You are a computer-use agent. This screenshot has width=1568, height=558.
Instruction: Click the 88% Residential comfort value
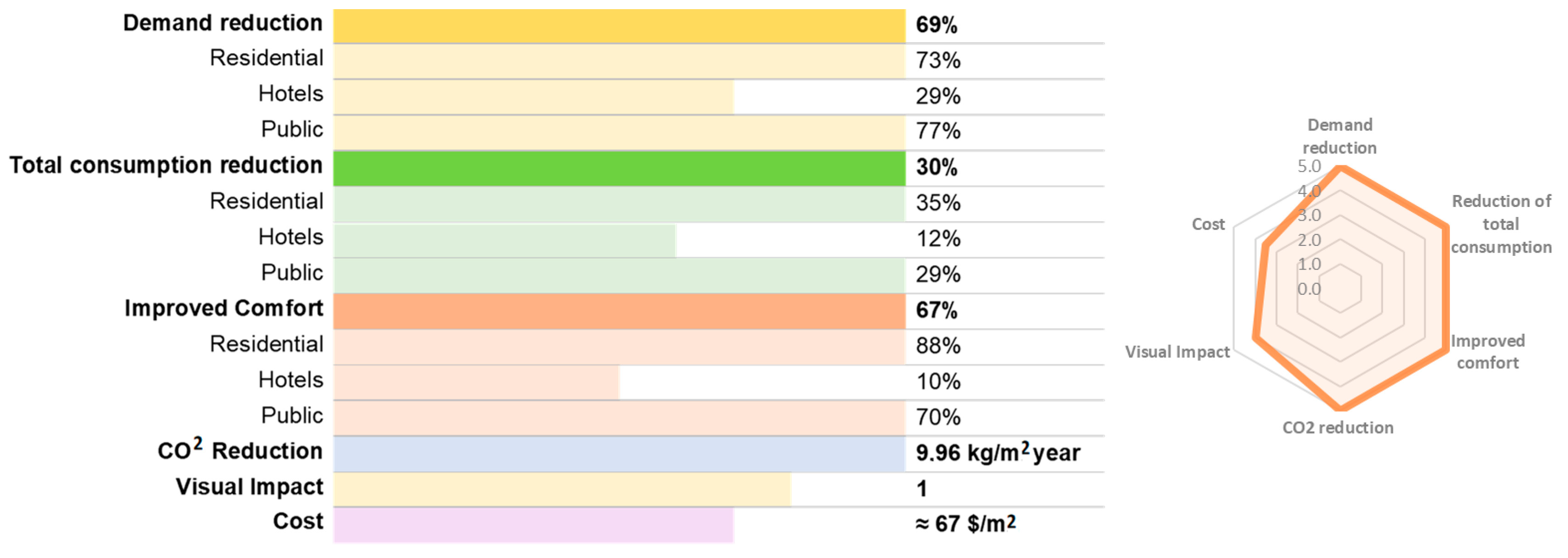point(938,346)
